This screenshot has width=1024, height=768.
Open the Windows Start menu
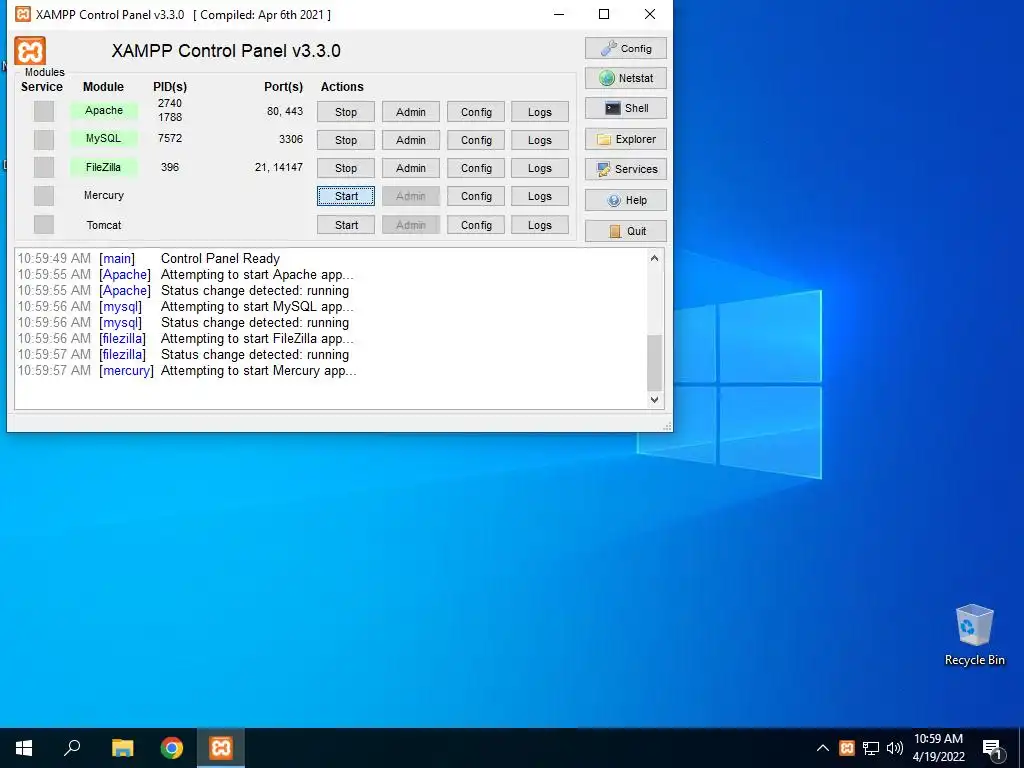24,748
